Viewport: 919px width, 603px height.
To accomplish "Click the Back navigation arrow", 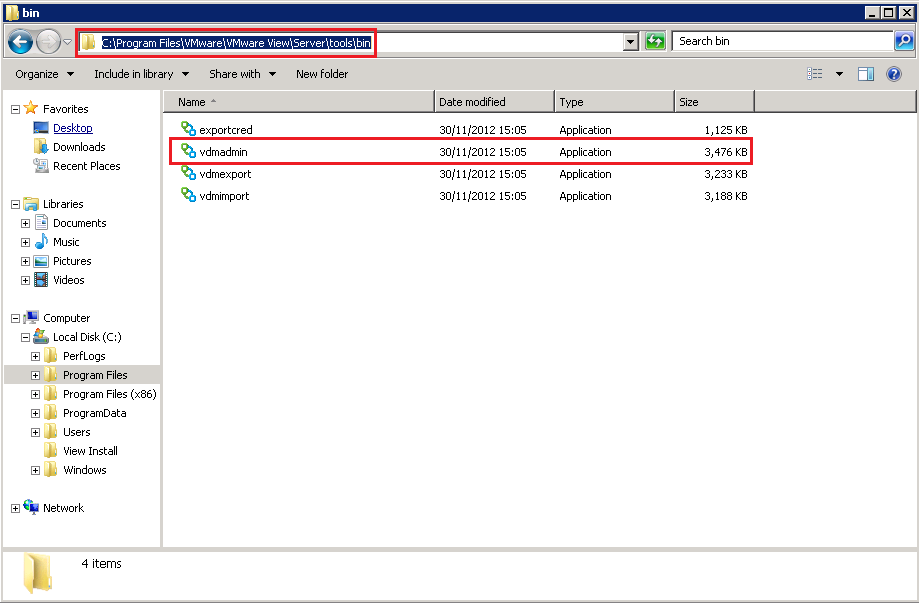I will [21, 42].
